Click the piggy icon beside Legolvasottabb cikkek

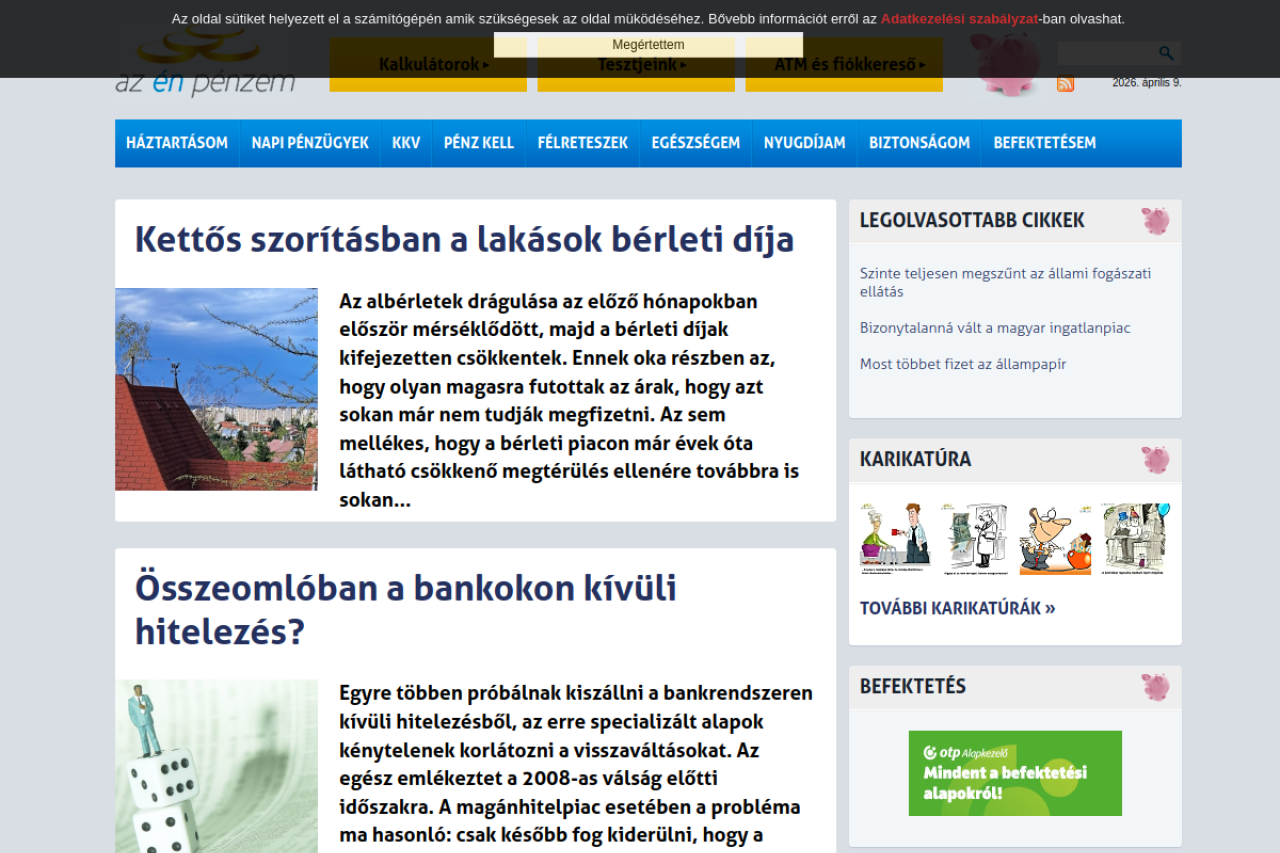pyautogui.click(x=1155, y=221)
